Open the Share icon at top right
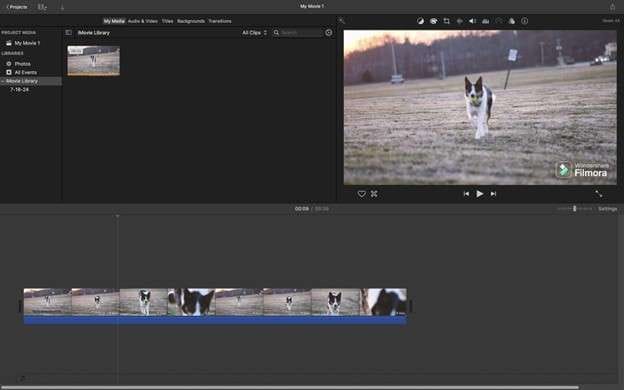This screenshot has height=390, width=624. click(x=612, y=7)
